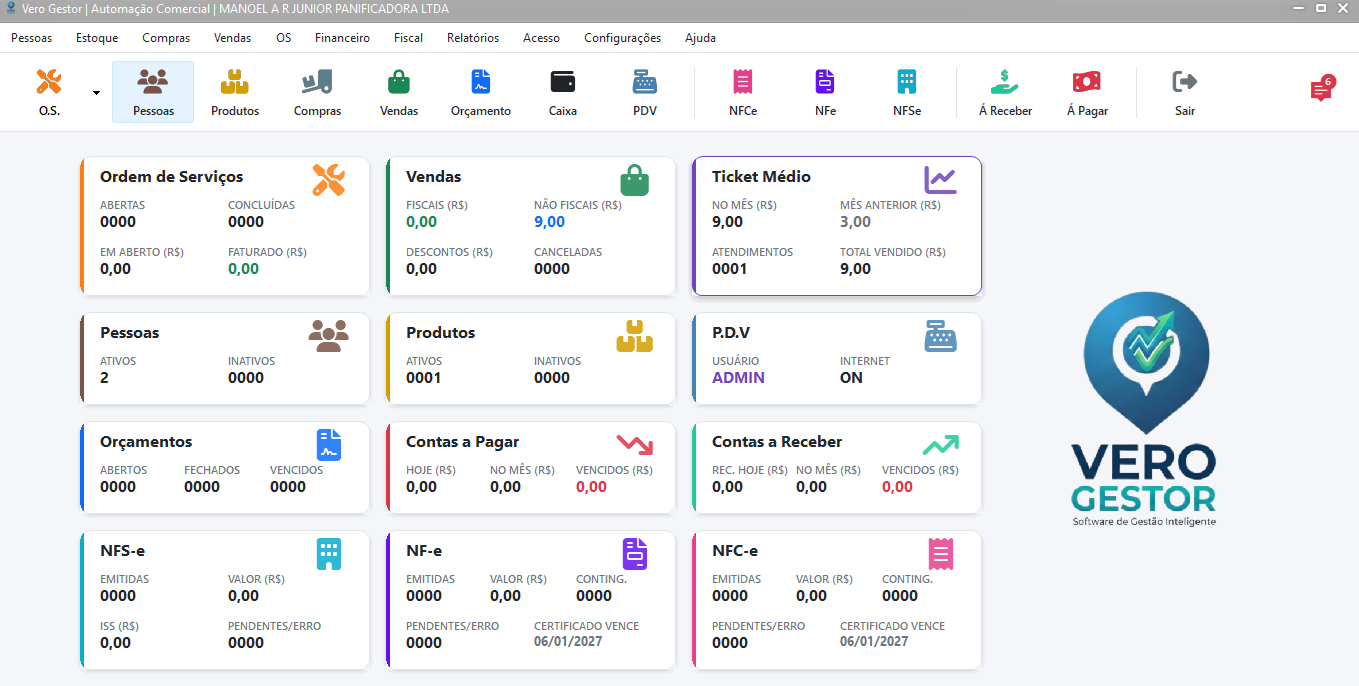1359x686 pixels.
Task: Click TOTAL VENDIDO (R$) label
Action: point(893,252)
